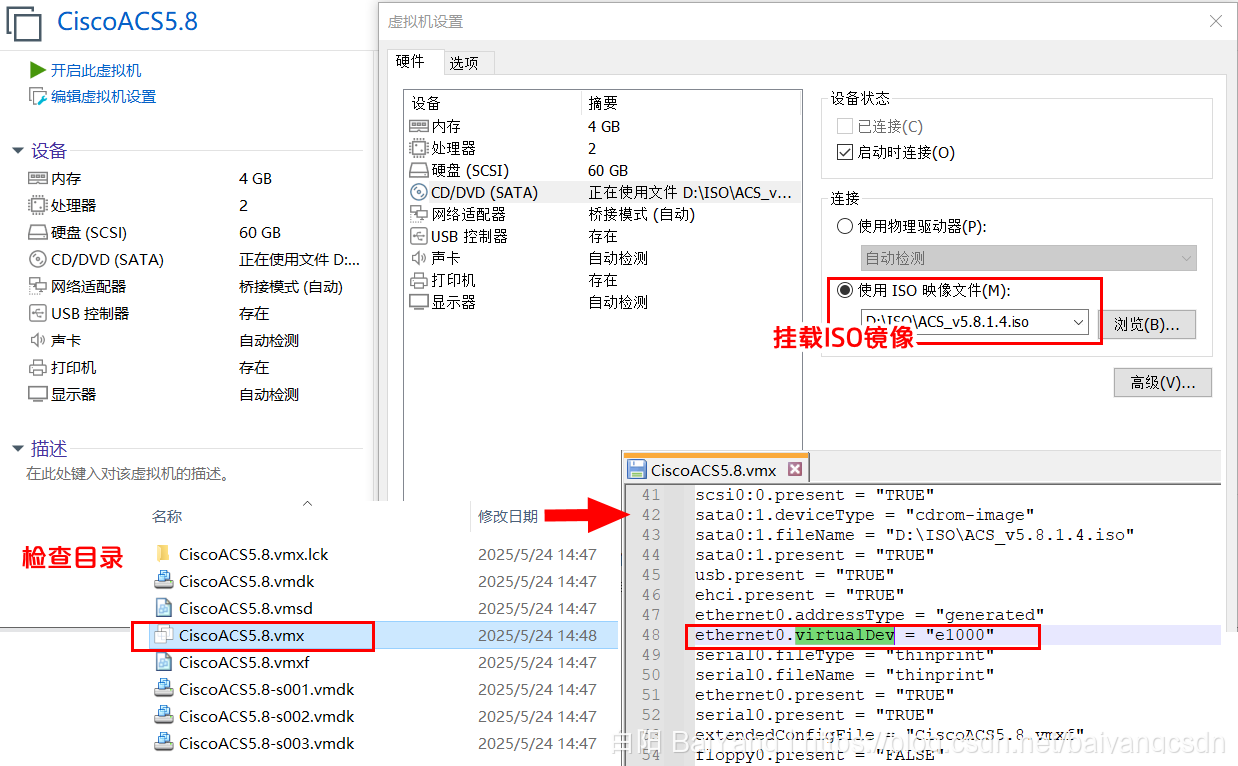Click printer icon in settings dialog list
This screenshot has height=766, width=1238.
[419, 280]
